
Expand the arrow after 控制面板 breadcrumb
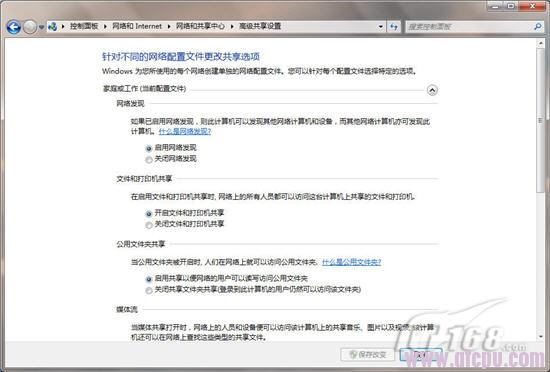point(105,26)
